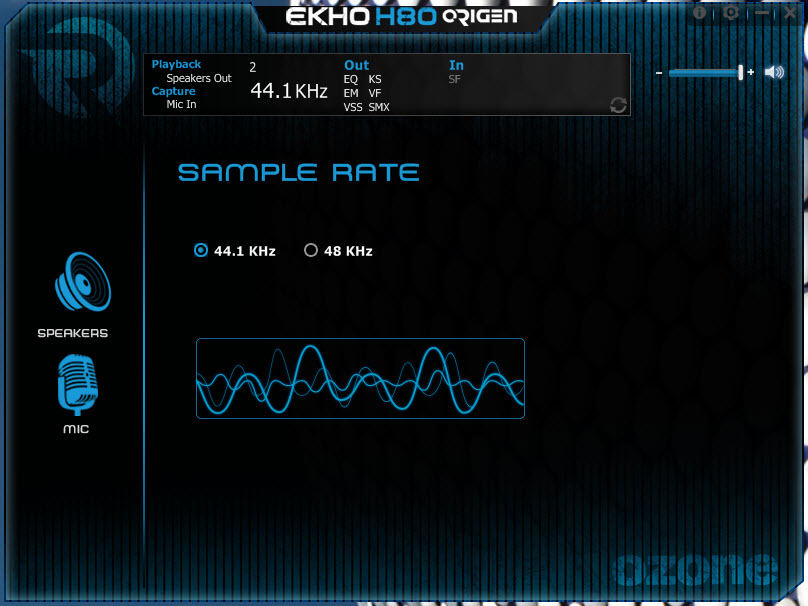Close the Ekho H80 window
This screenshot has width=808, height=606.
click(x=790, y=13)
